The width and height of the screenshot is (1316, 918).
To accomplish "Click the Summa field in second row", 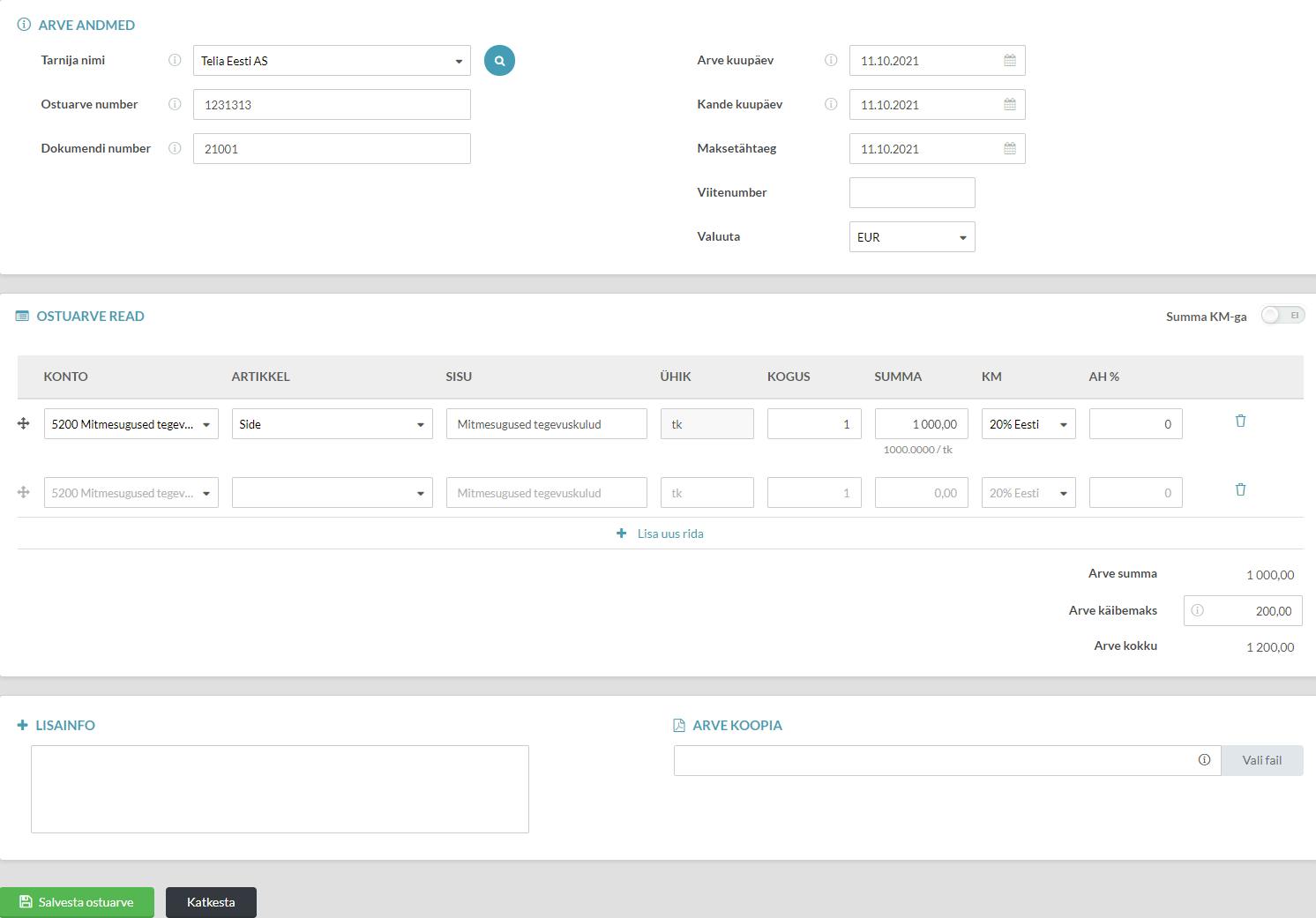I will click(922, 493).
